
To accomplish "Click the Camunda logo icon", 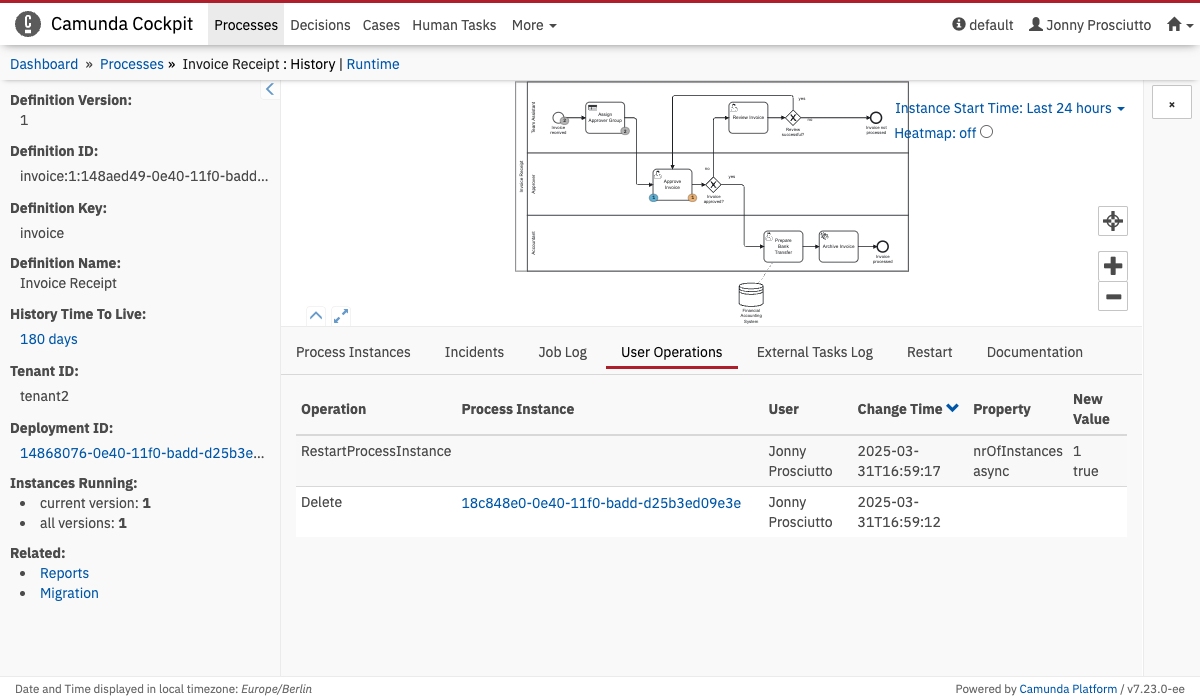I will pyautogui.click(x=29, y=25).
